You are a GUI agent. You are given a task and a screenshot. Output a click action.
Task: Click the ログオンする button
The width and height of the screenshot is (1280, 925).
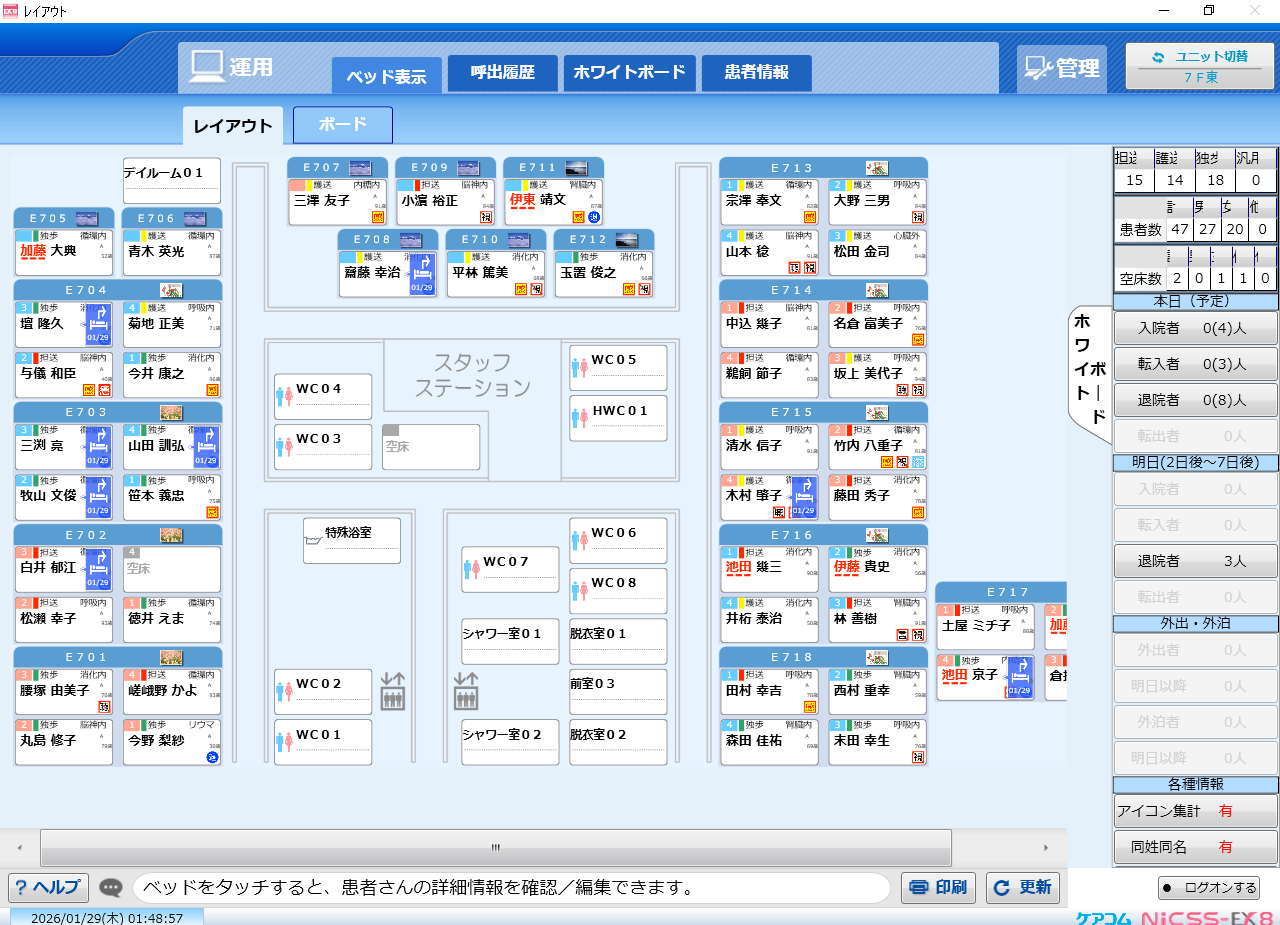coord(1209,887)
